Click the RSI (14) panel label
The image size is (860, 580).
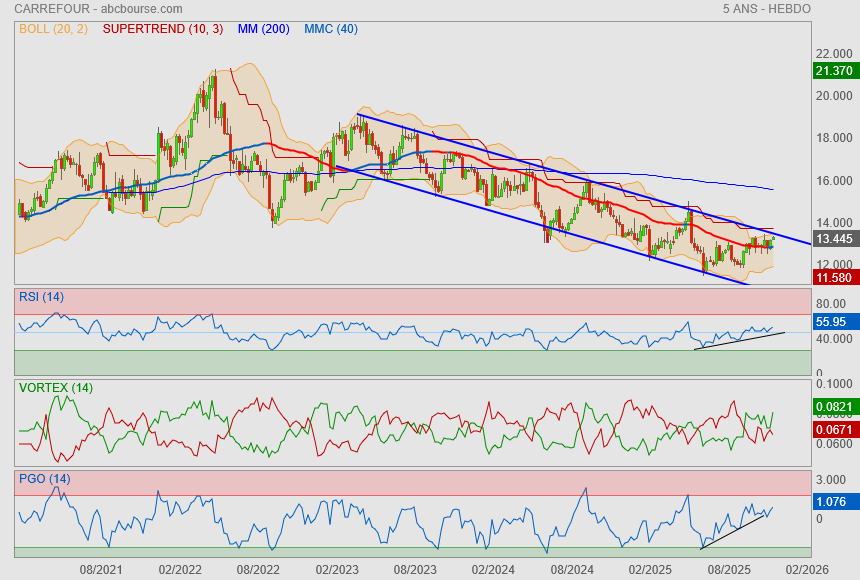tap(41, 296)
